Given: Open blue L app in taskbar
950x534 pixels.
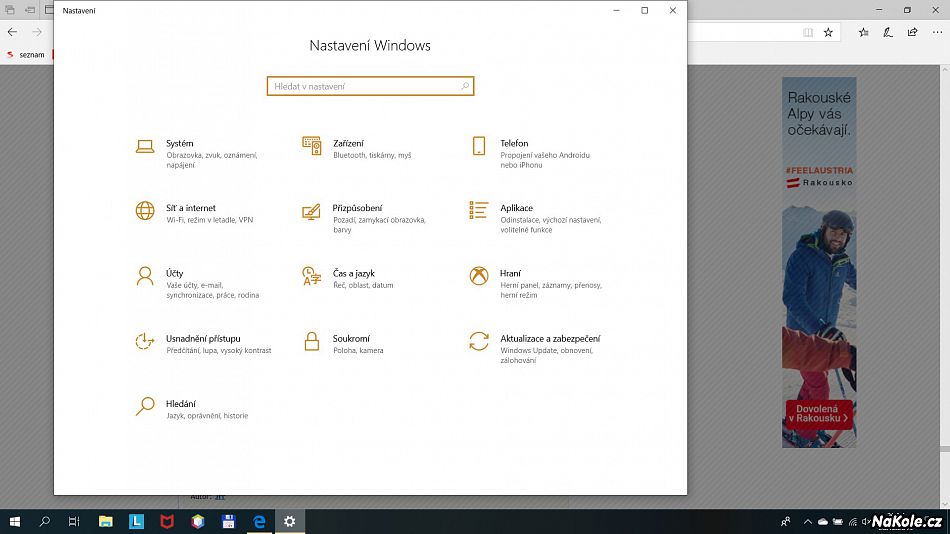Looking at the screenshot, I should pos(136,521).
